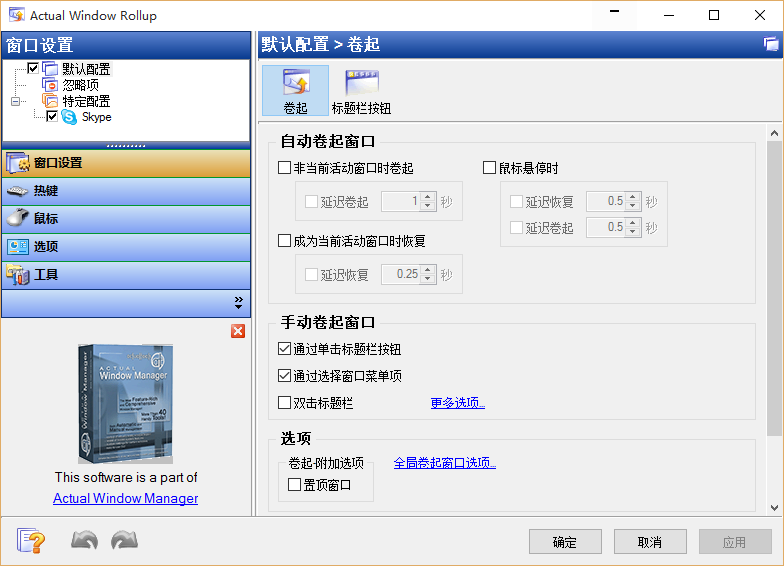Screen dimensions: 784x566
Task: Enable 非当前活动窗口时卷起 checkbox
Action: tap(284, 168)
